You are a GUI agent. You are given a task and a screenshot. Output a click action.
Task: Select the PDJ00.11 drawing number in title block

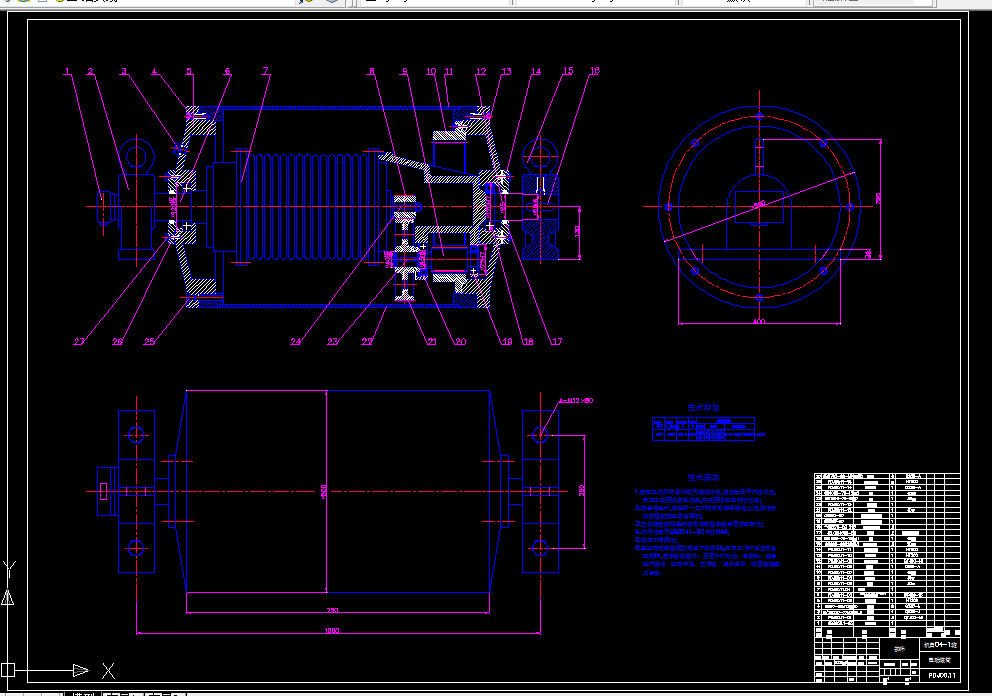click(x=942, y=675)
